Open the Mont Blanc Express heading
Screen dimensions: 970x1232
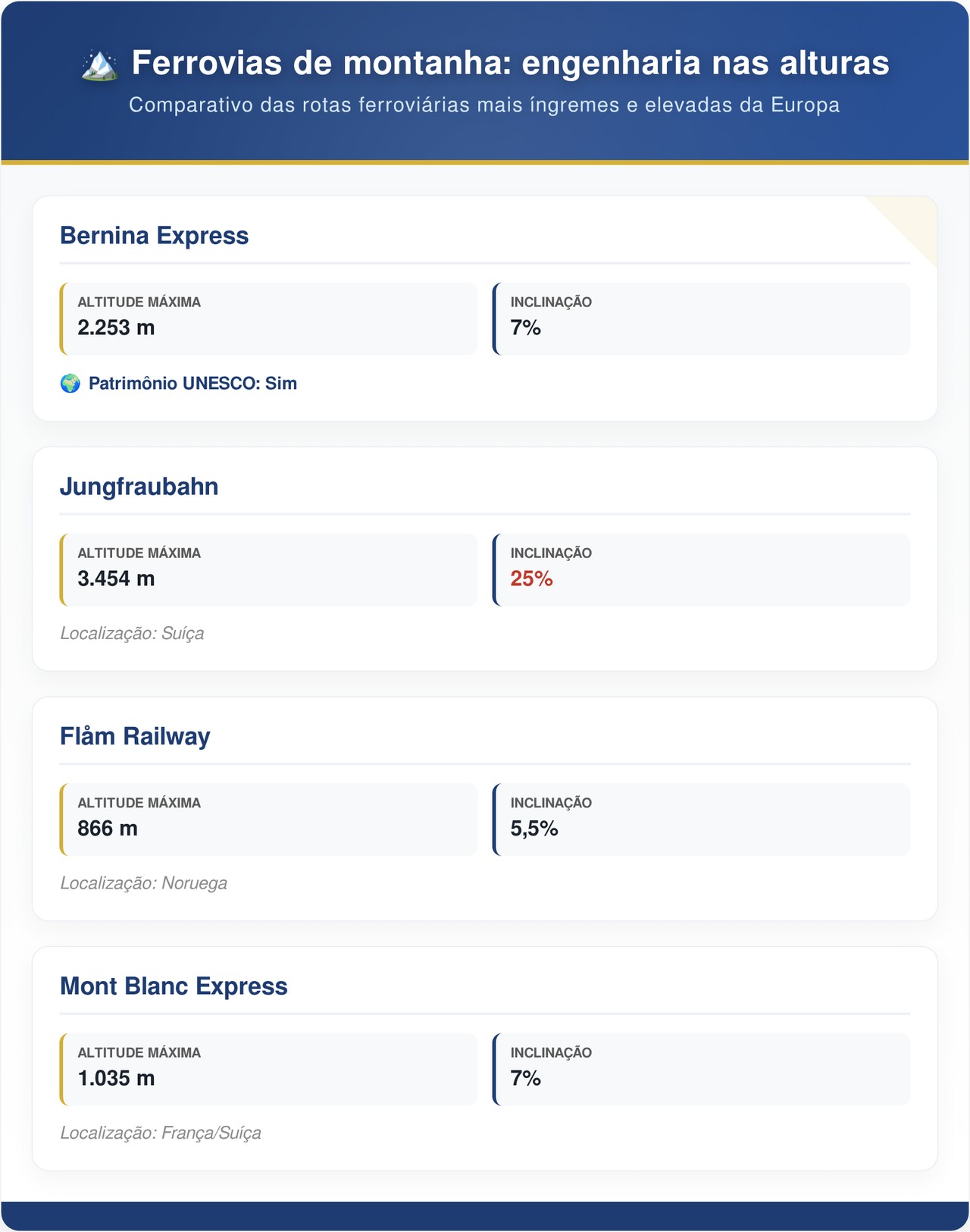pos(174,986)
